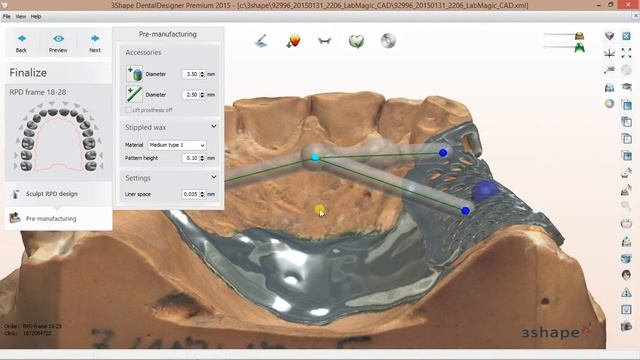Image resolution: width=640 pixels, height=360 pixels.
Task: Click the fourth layered copy icon
Action: pos(626,155)
